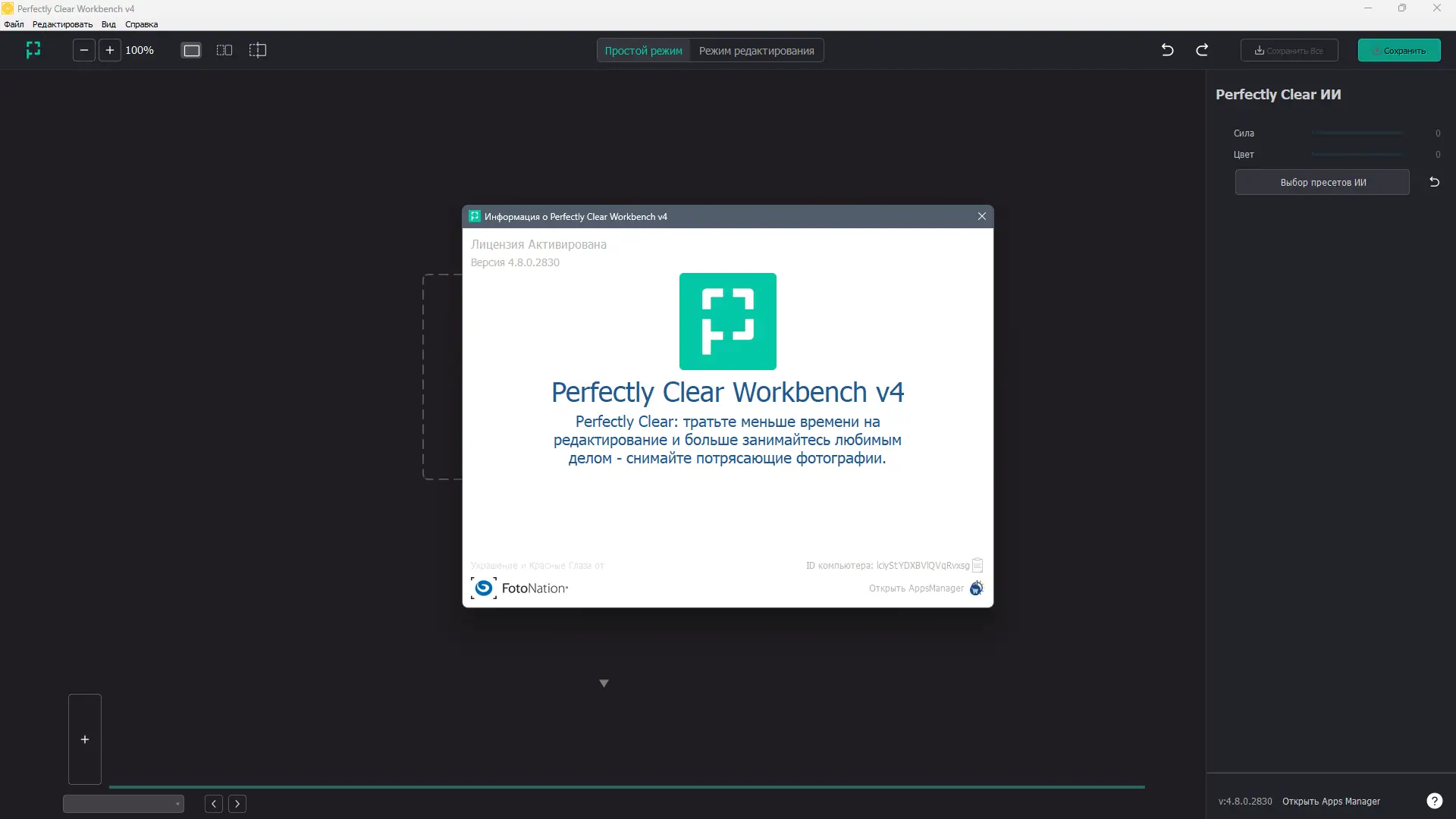1456x819 pixels.
Task: Collapse the filmstrip with the down triangle
Action: coord(604,683)
